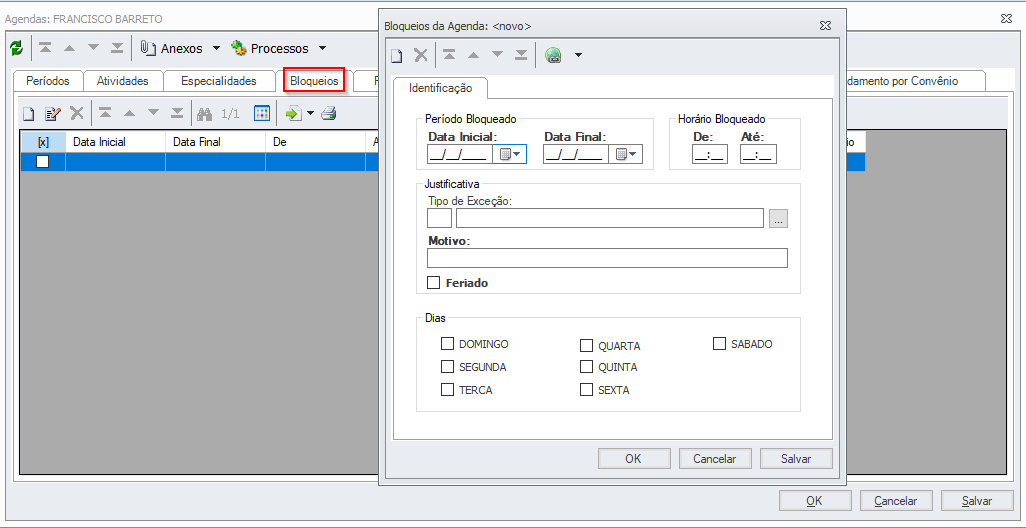The width and height of the screenshot is (1026, 528).
Task: Go to first record in Agendas top toolbar
Action: pos(44,48)
